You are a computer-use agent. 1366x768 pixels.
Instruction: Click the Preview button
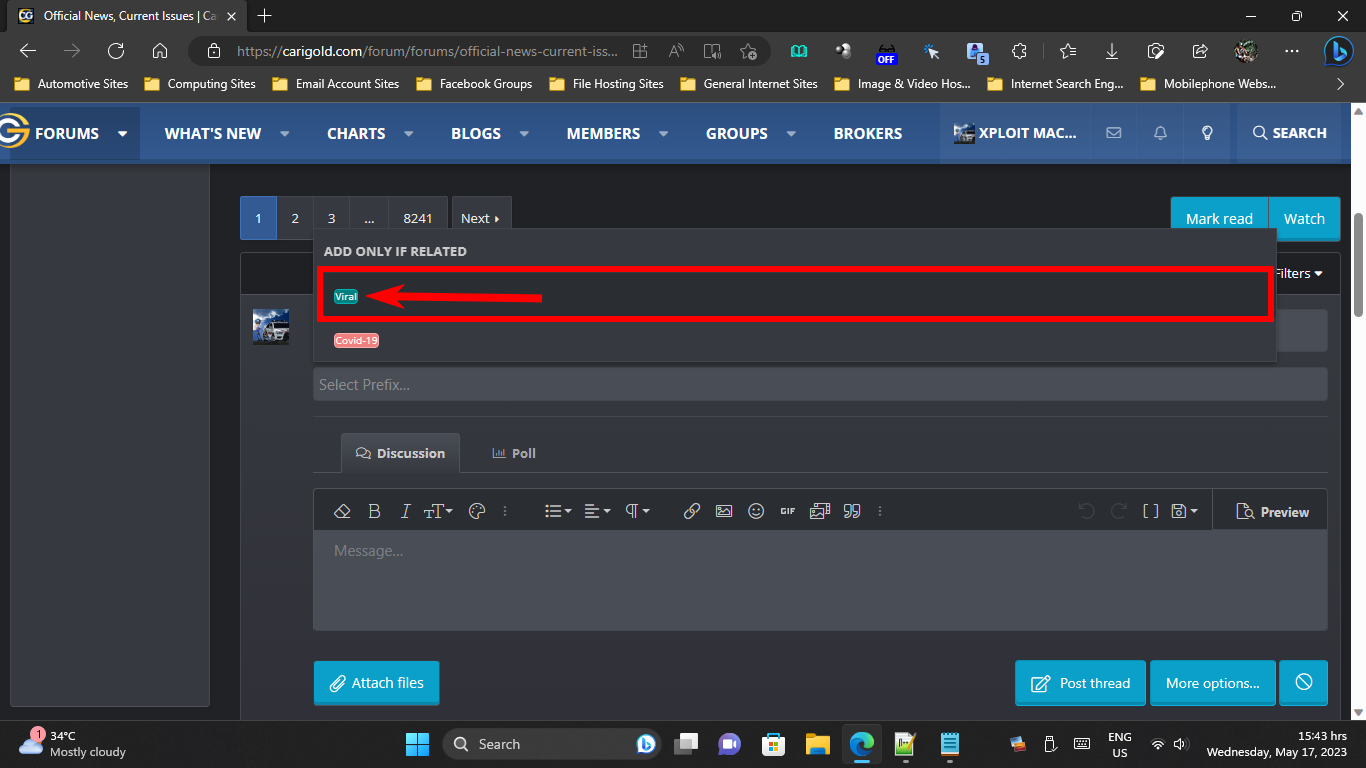coord(1272,512)
